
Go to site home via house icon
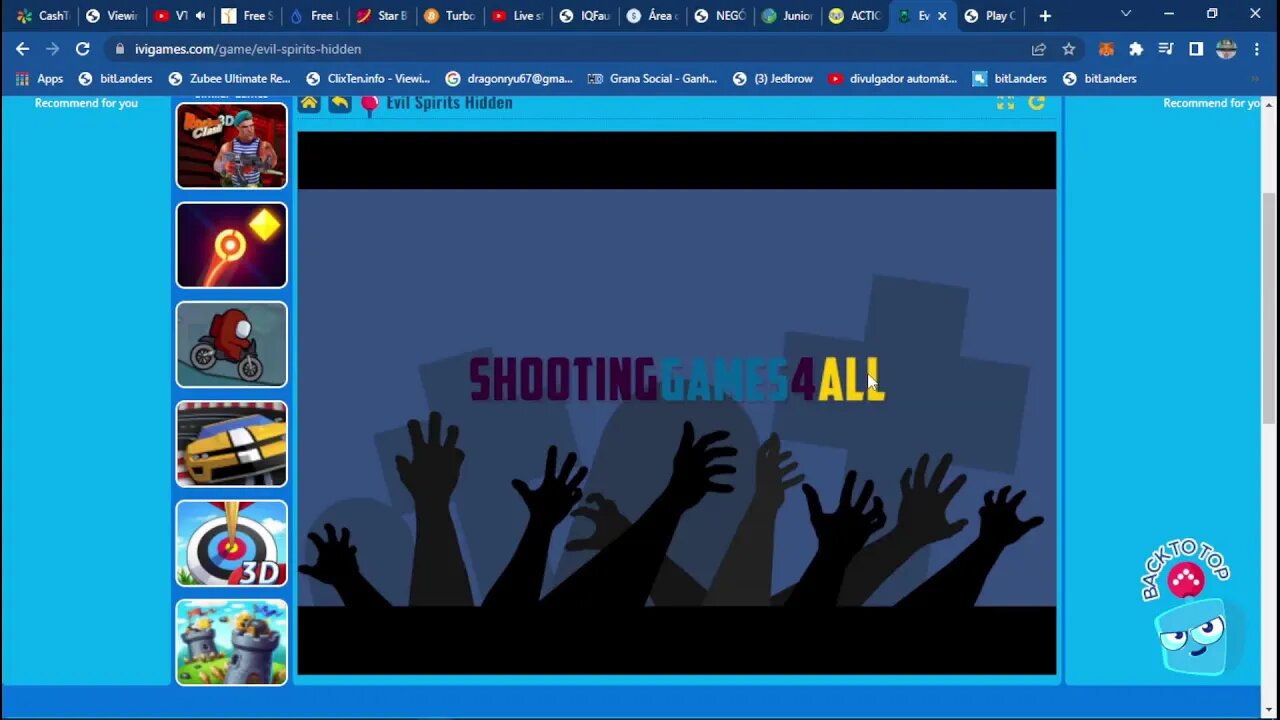point(309,103)
